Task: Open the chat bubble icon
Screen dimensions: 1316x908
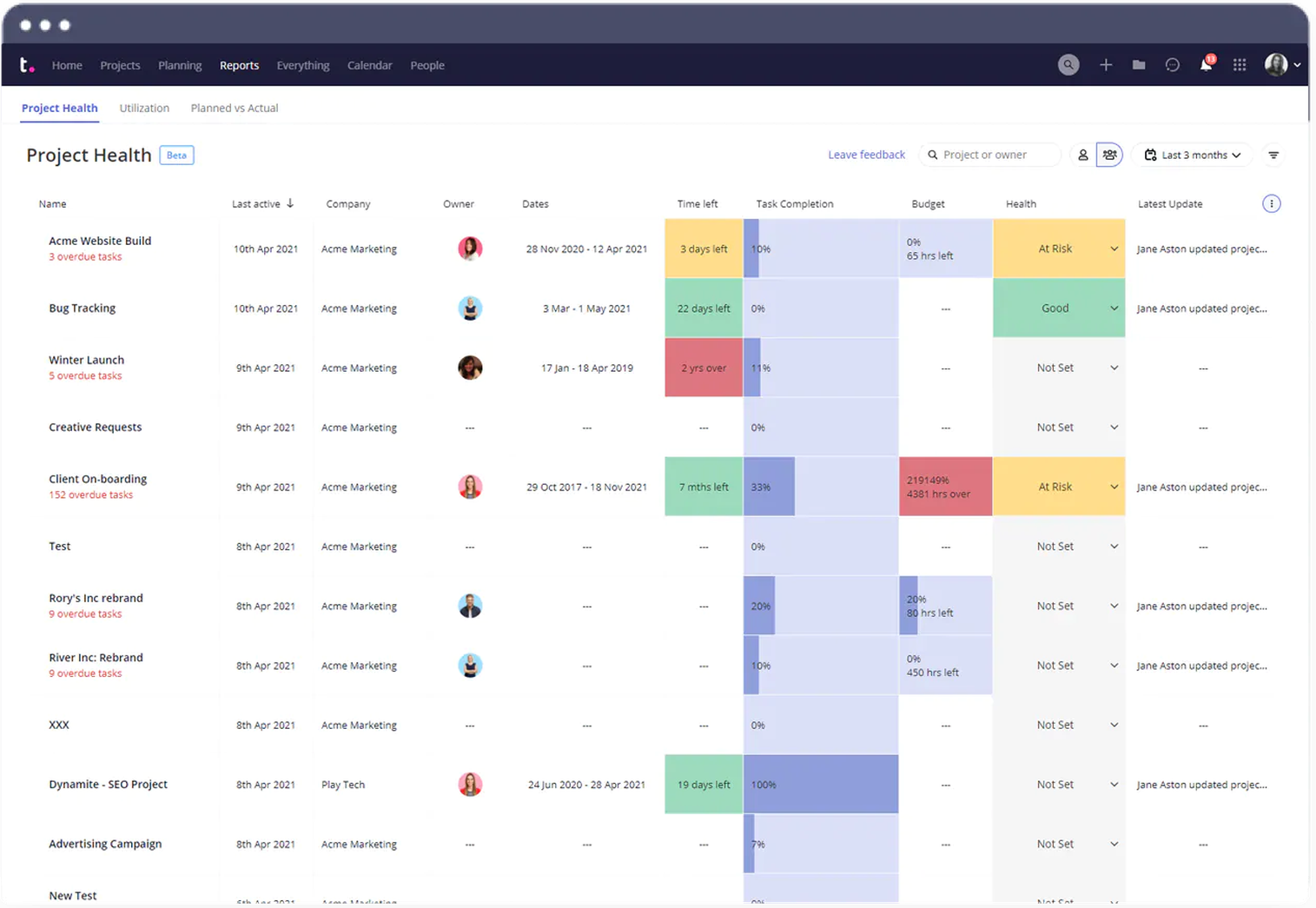Action: click(x=1173, y=65)
